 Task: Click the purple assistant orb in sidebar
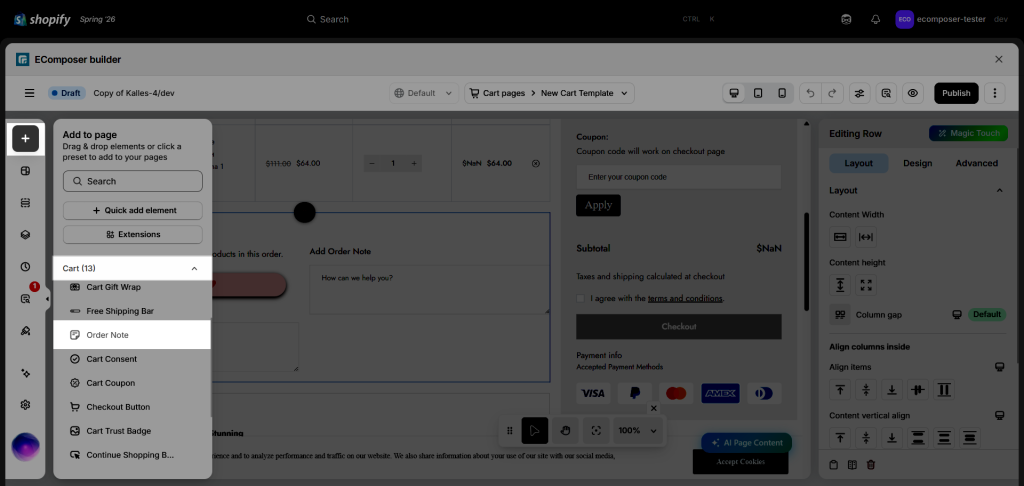(25, 447)
